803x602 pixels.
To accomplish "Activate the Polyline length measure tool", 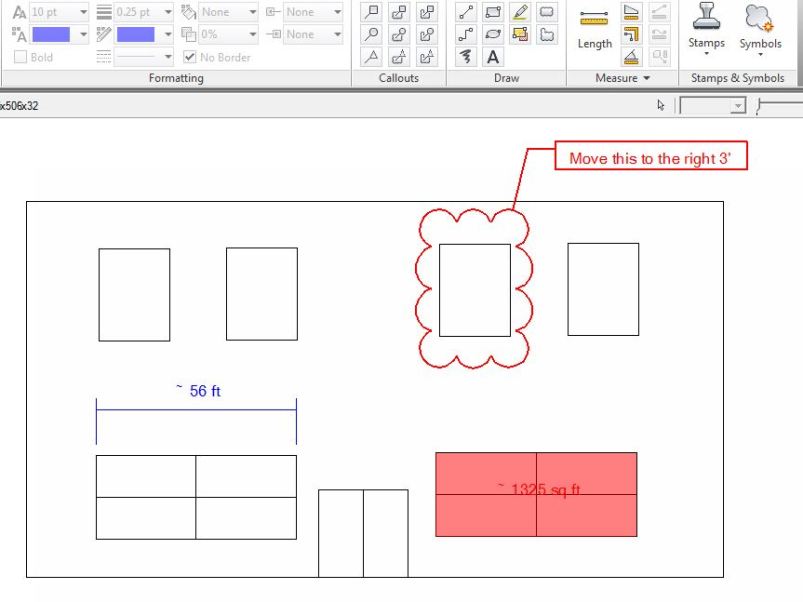I will click(x=631, y=34).
